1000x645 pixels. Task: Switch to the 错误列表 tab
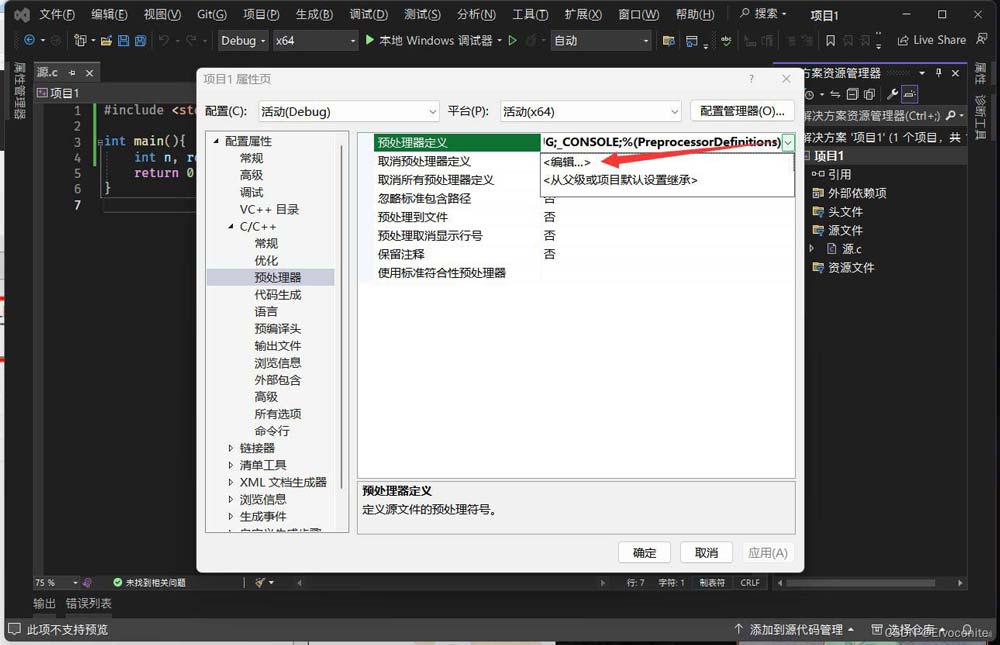click(89, 603)
